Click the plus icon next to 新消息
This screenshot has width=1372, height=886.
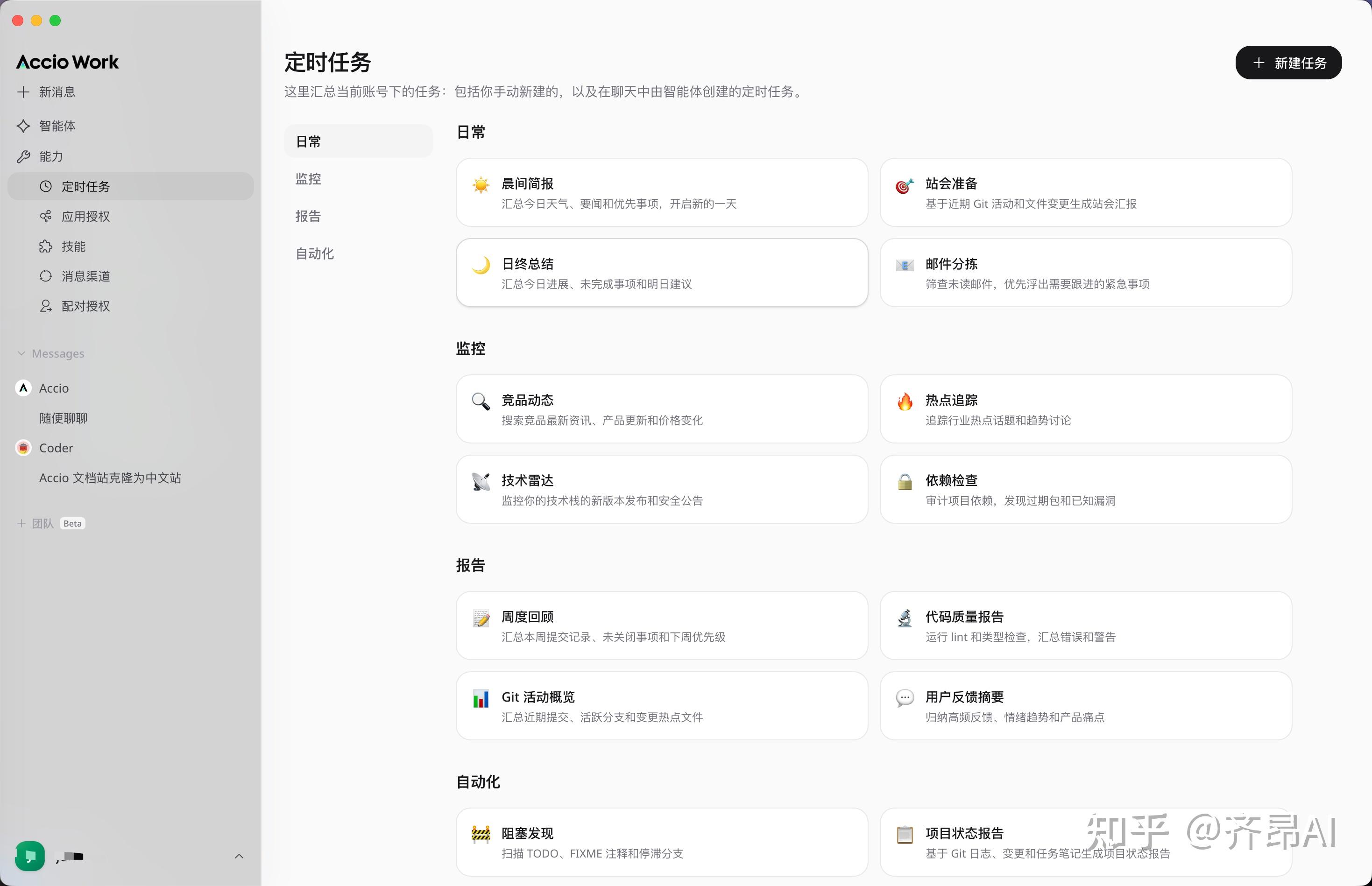click(23, 92)
